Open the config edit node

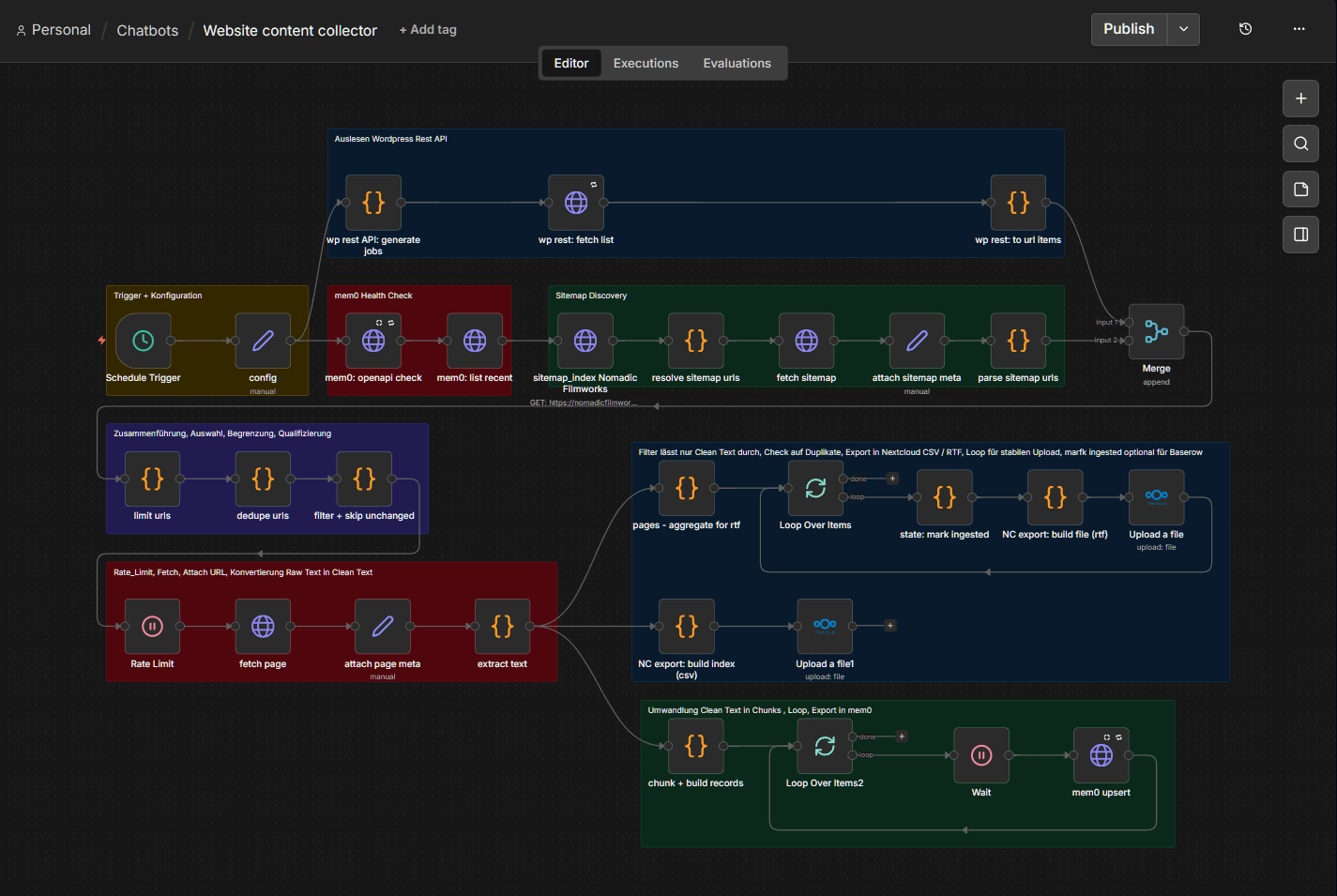point(263,341)
